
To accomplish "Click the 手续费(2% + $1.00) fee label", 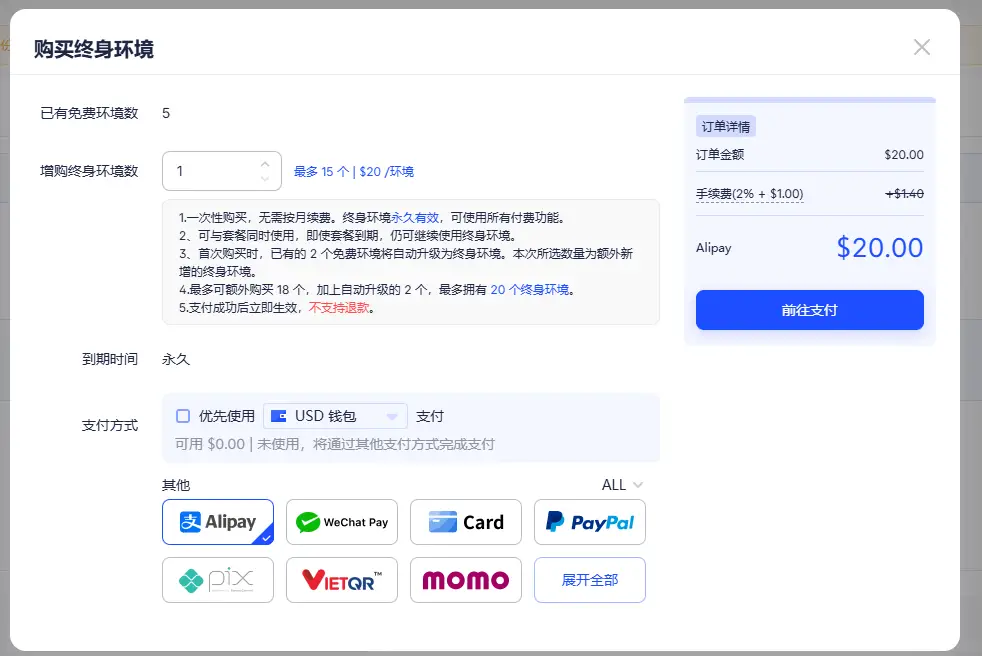I will [750, 194].
